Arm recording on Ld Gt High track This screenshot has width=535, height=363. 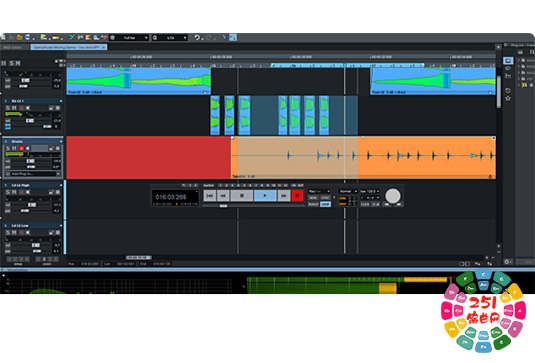[x=21, y=192]
